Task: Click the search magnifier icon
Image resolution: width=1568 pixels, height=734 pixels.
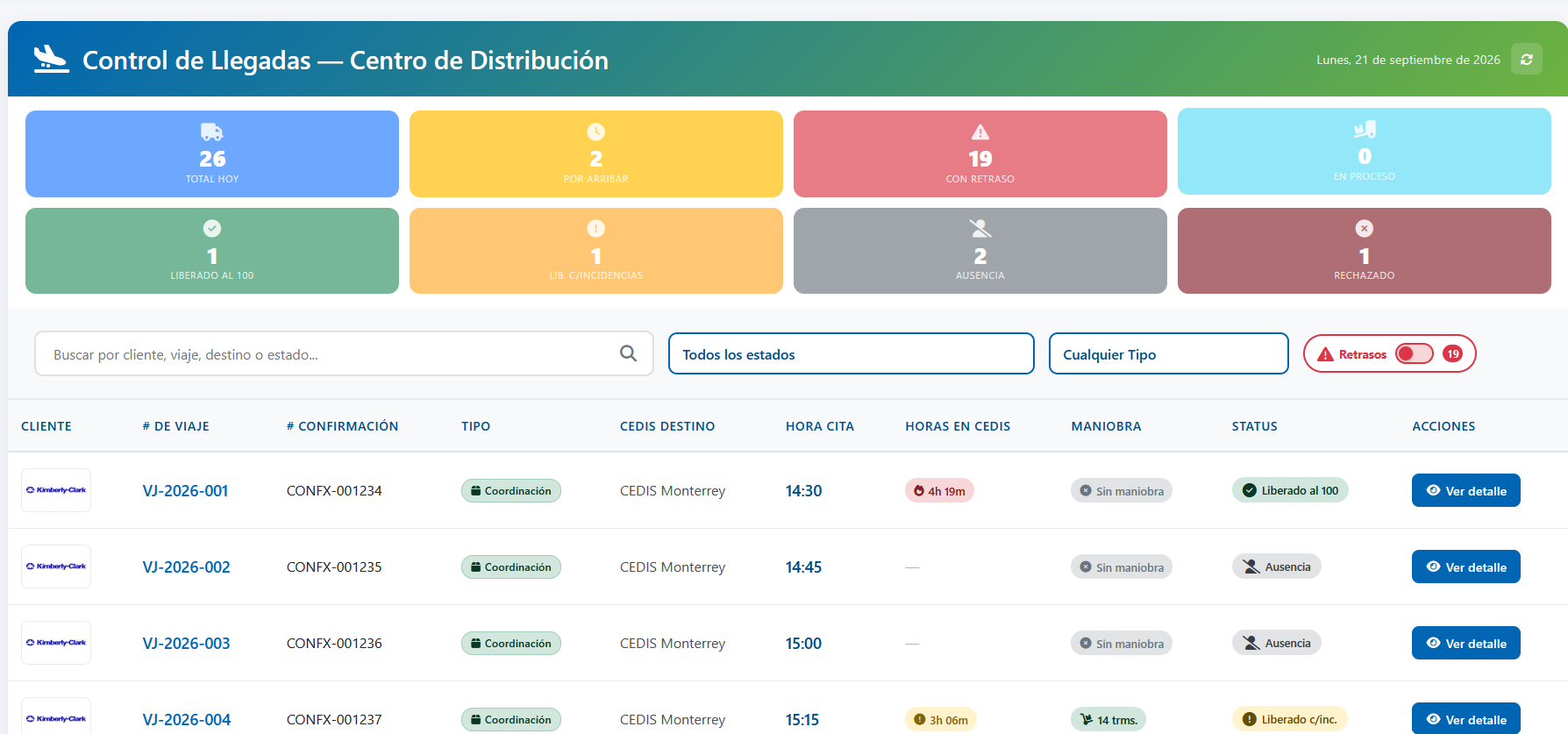Action: 628,353
